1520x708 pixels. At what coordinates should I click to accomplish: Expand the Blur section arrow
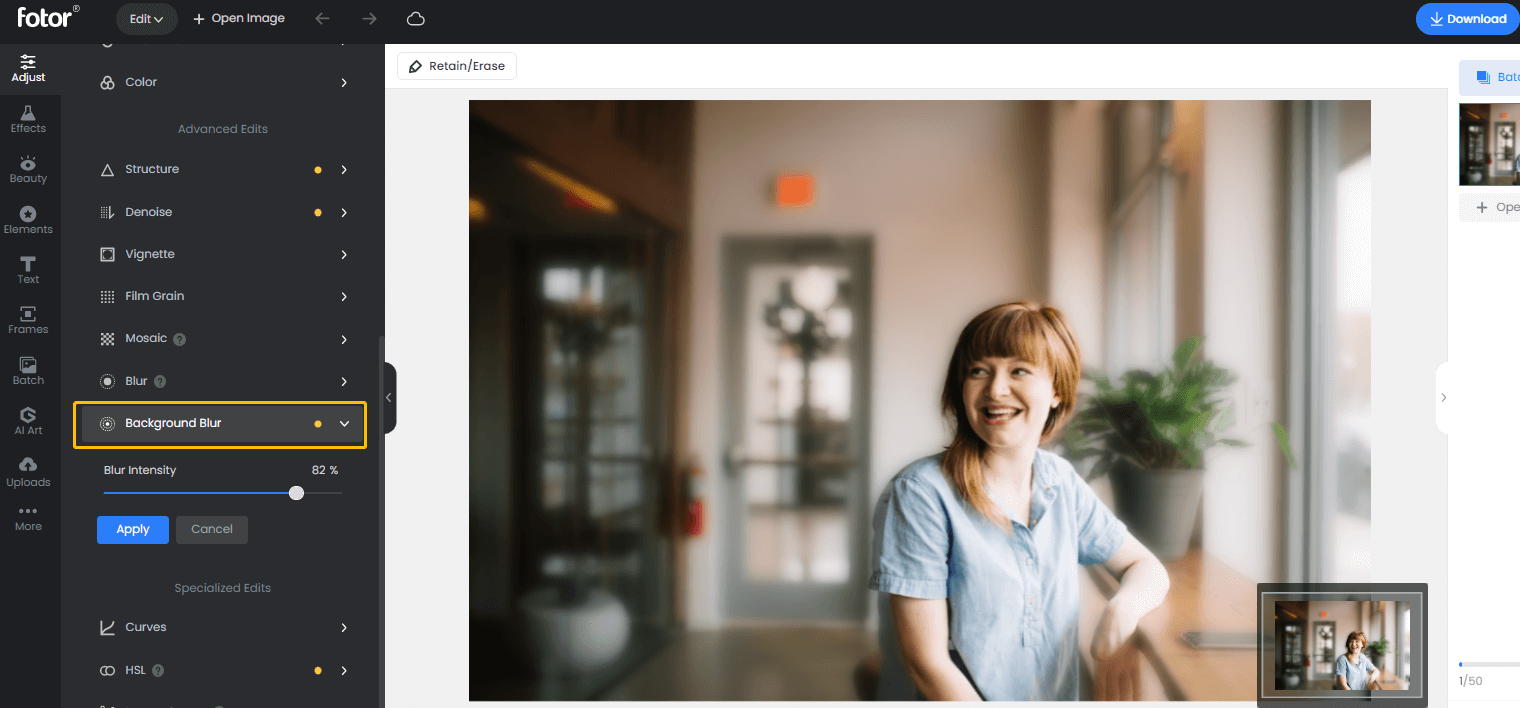pyautogui.click(x=344, y=382)
